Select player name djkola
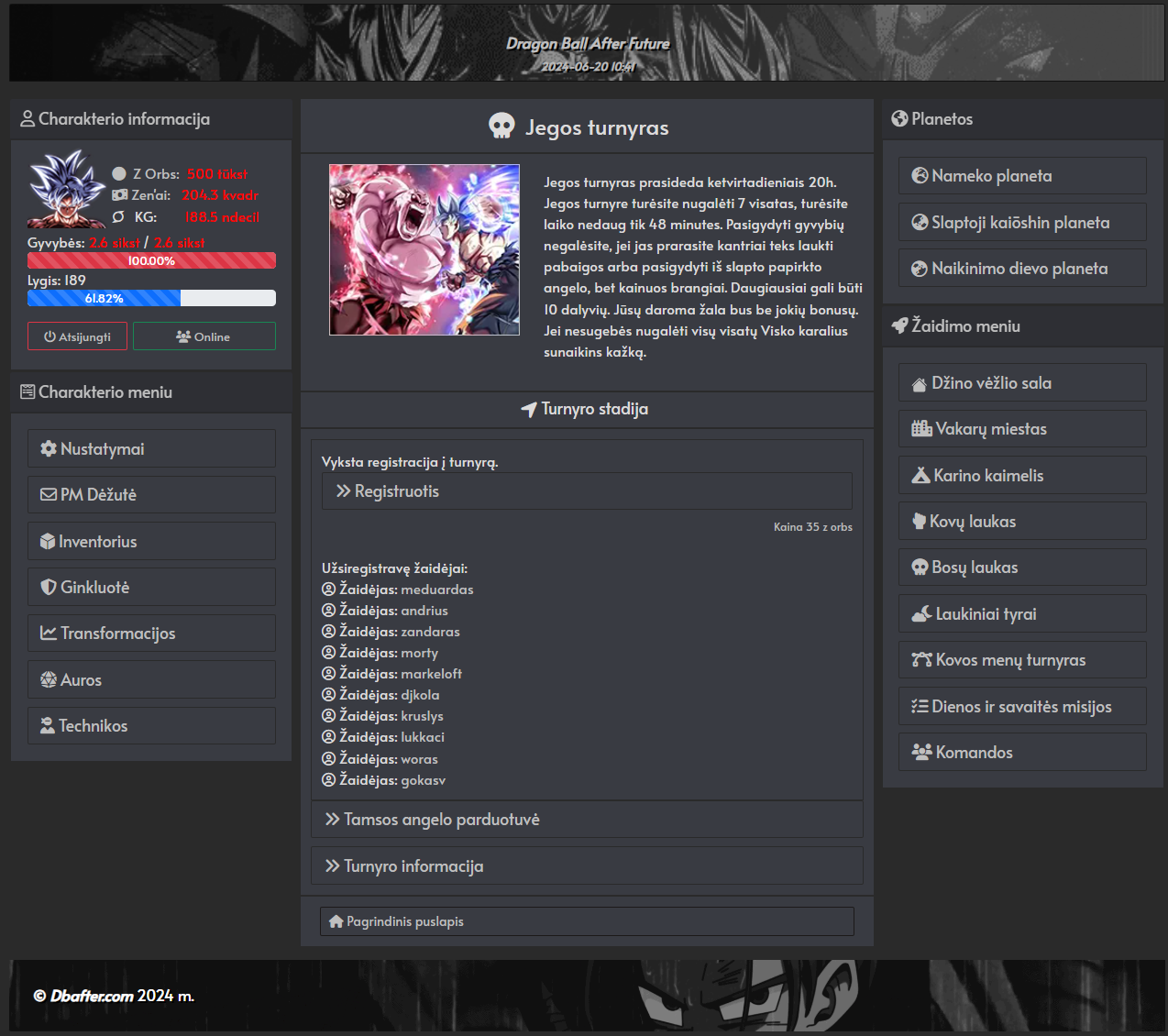The height and width of the screenshot is (1036, 1168). click(420, 695)
